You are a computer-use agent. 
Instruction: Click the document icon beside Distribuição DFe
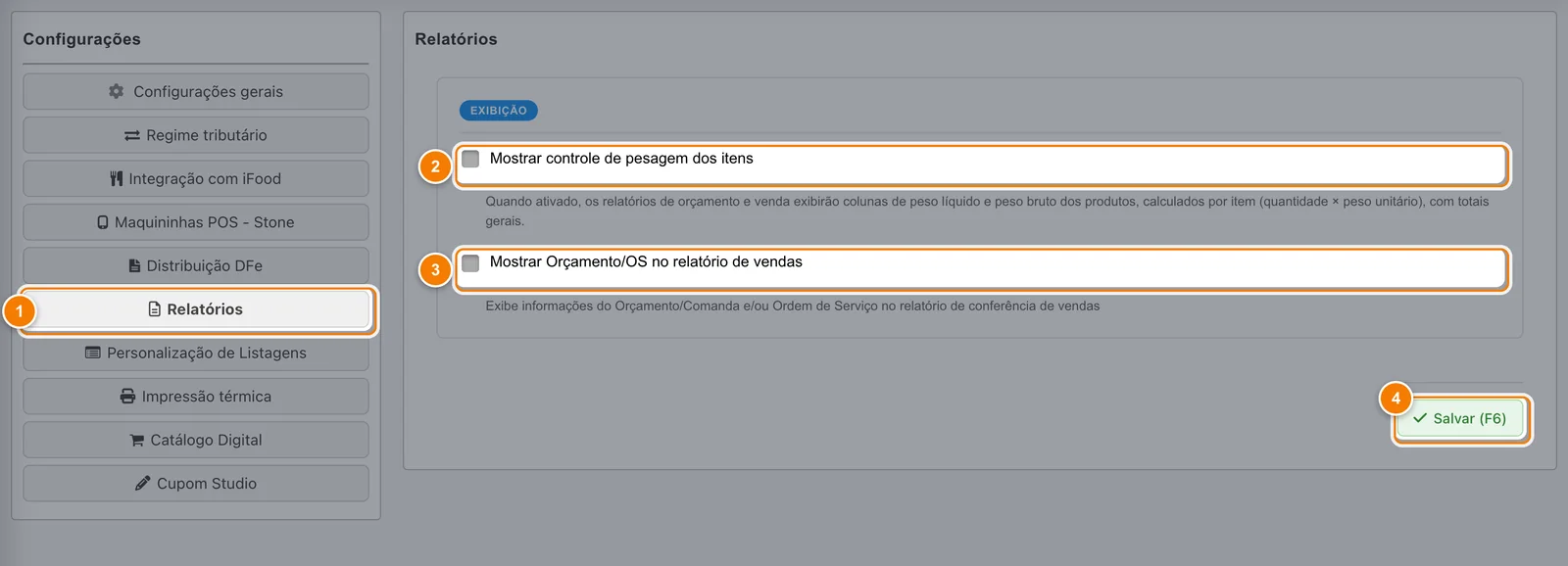pos(135,265)
